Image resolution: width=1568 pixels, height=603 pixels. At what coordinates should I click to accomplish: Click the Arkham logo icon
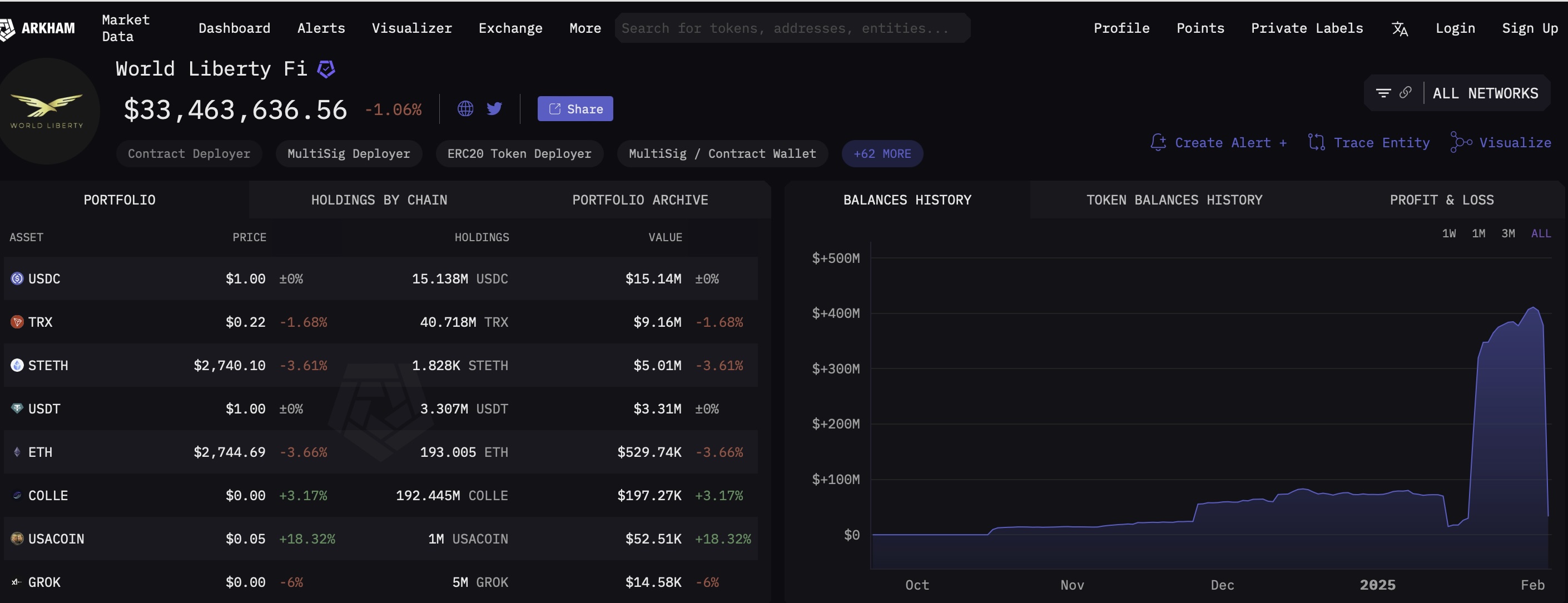click(x=7, y=28)
